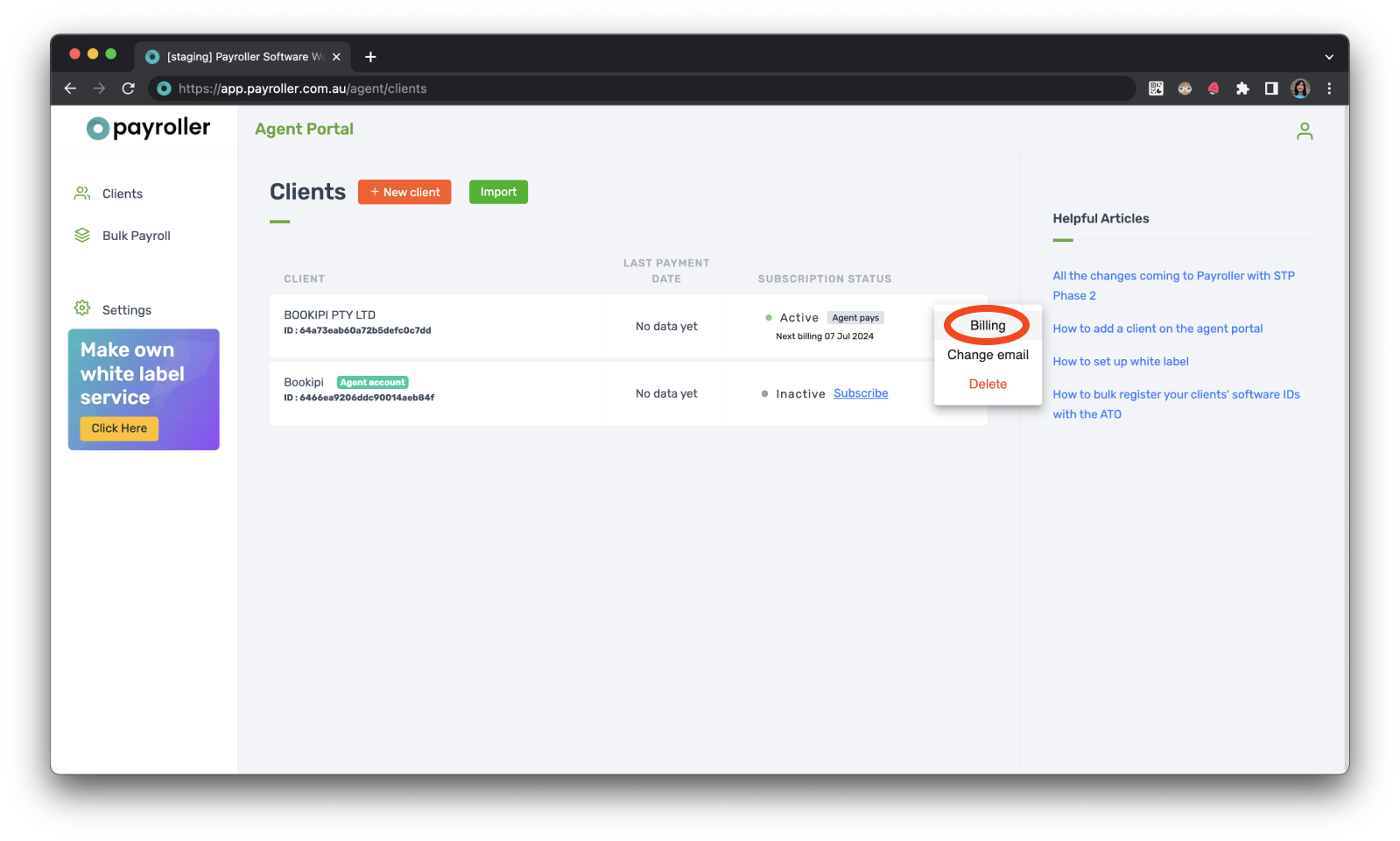Click Next billing 07 Jul 2024
The image size is (1400, 841).
pos(825,336)
